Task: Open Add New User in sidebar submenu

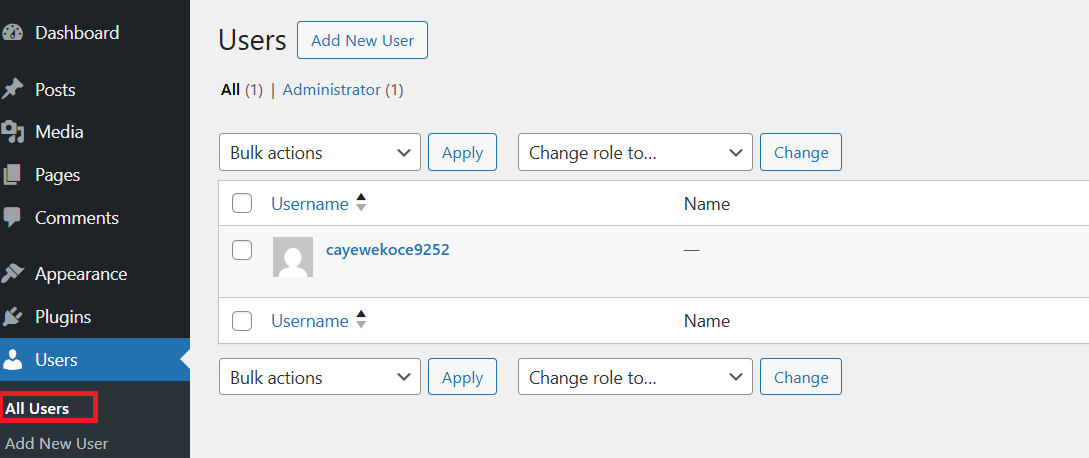Action: click(x=57, y=443)
